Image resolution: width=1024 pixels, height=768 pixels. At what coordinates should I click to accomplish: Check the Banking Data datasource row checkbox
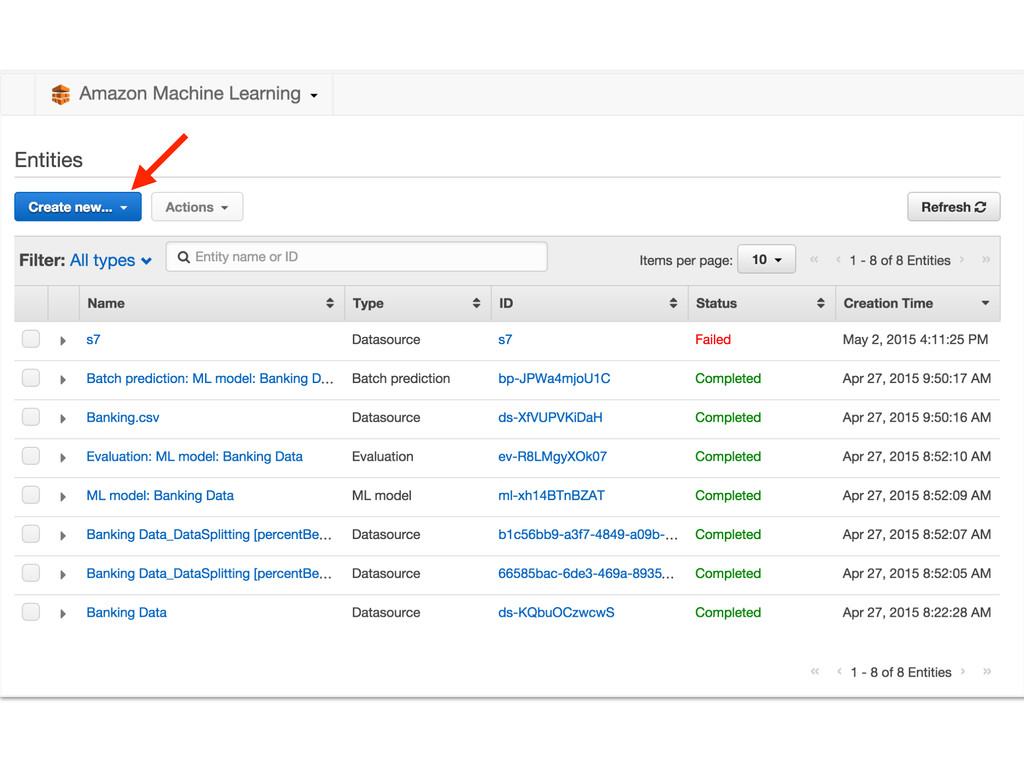pos(31,612)
